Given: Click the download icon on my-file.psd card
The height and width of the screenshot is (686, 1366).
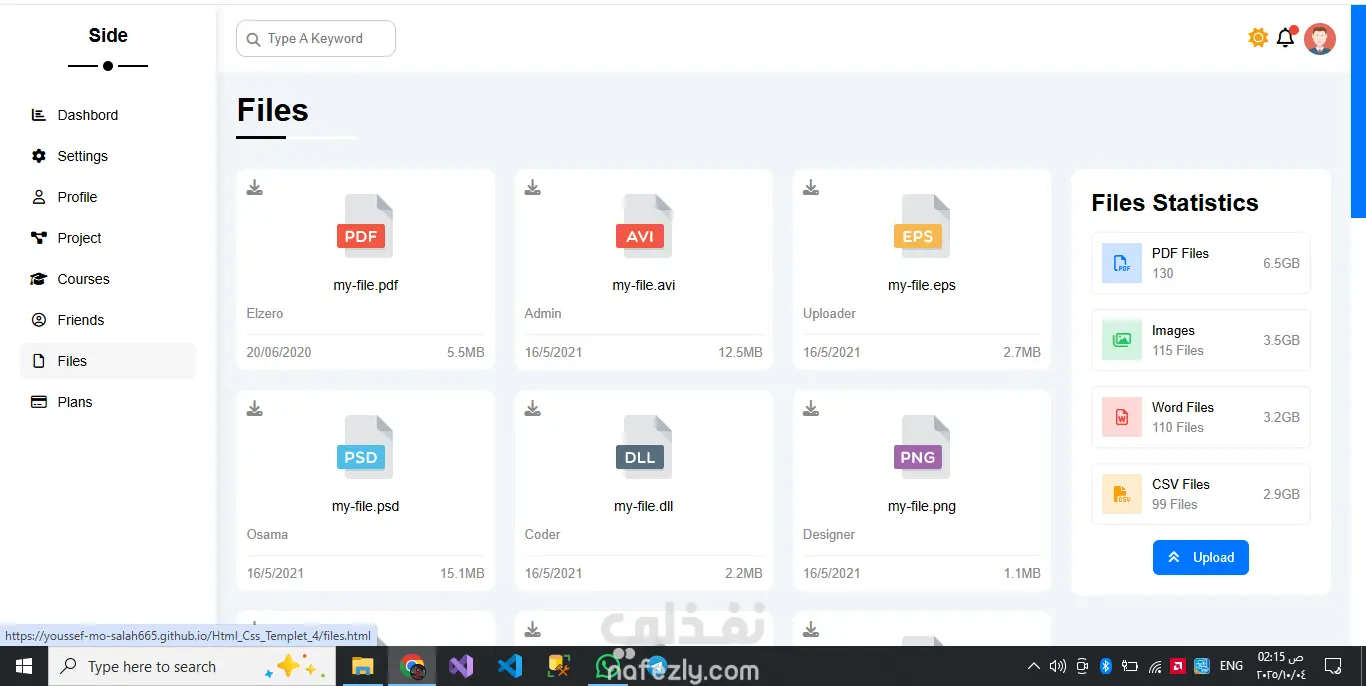Looking at the screenshot, I should [x=255, y=408].
